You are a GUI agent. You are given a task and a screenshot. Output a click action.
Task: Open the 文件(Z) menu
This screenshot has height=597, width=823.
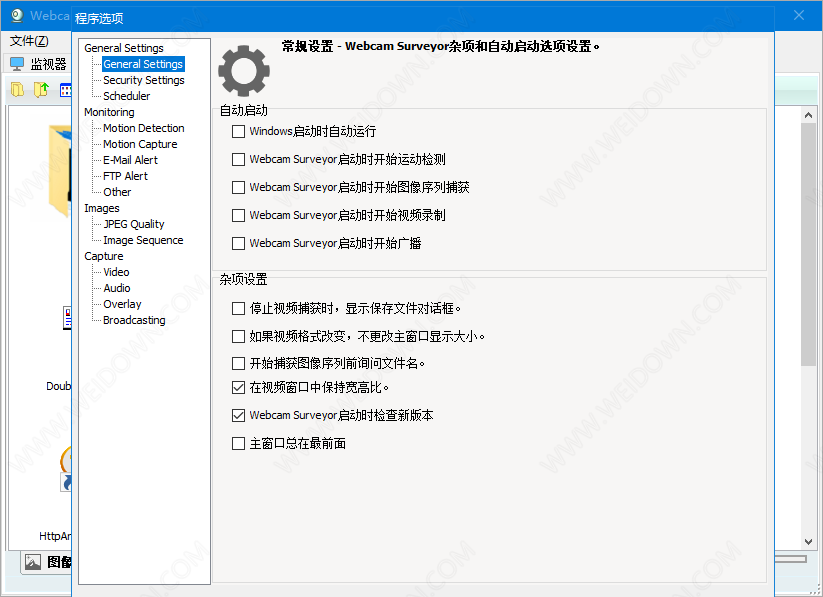coord(29,41)
